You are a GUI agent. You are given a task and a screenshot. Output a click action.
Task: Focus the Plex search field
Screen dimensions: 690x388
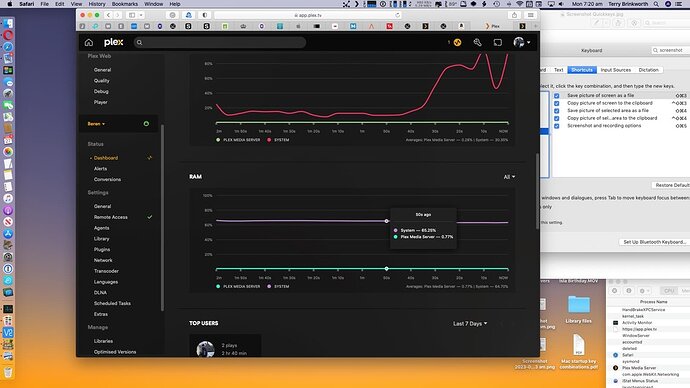pyautogui.click(x=220, y=42)
